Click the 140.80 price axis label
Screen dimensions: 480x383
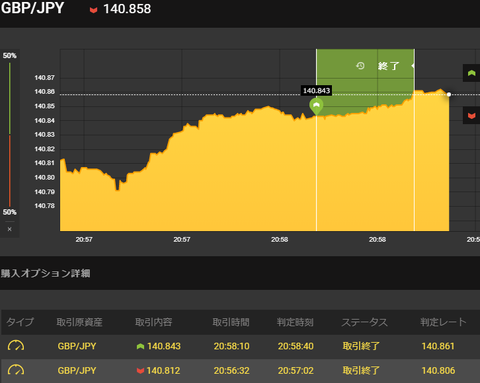(44, 177)
